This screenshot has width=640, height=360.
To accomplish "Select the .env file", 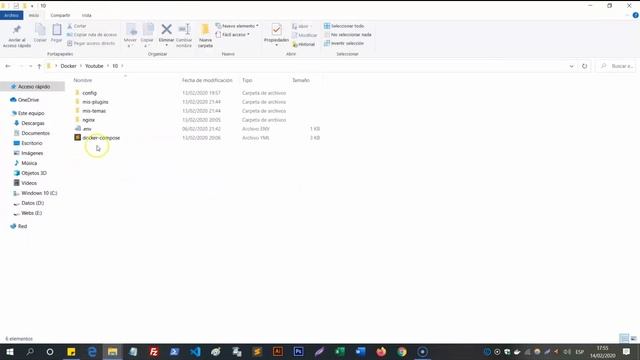I will pos(87,129).
